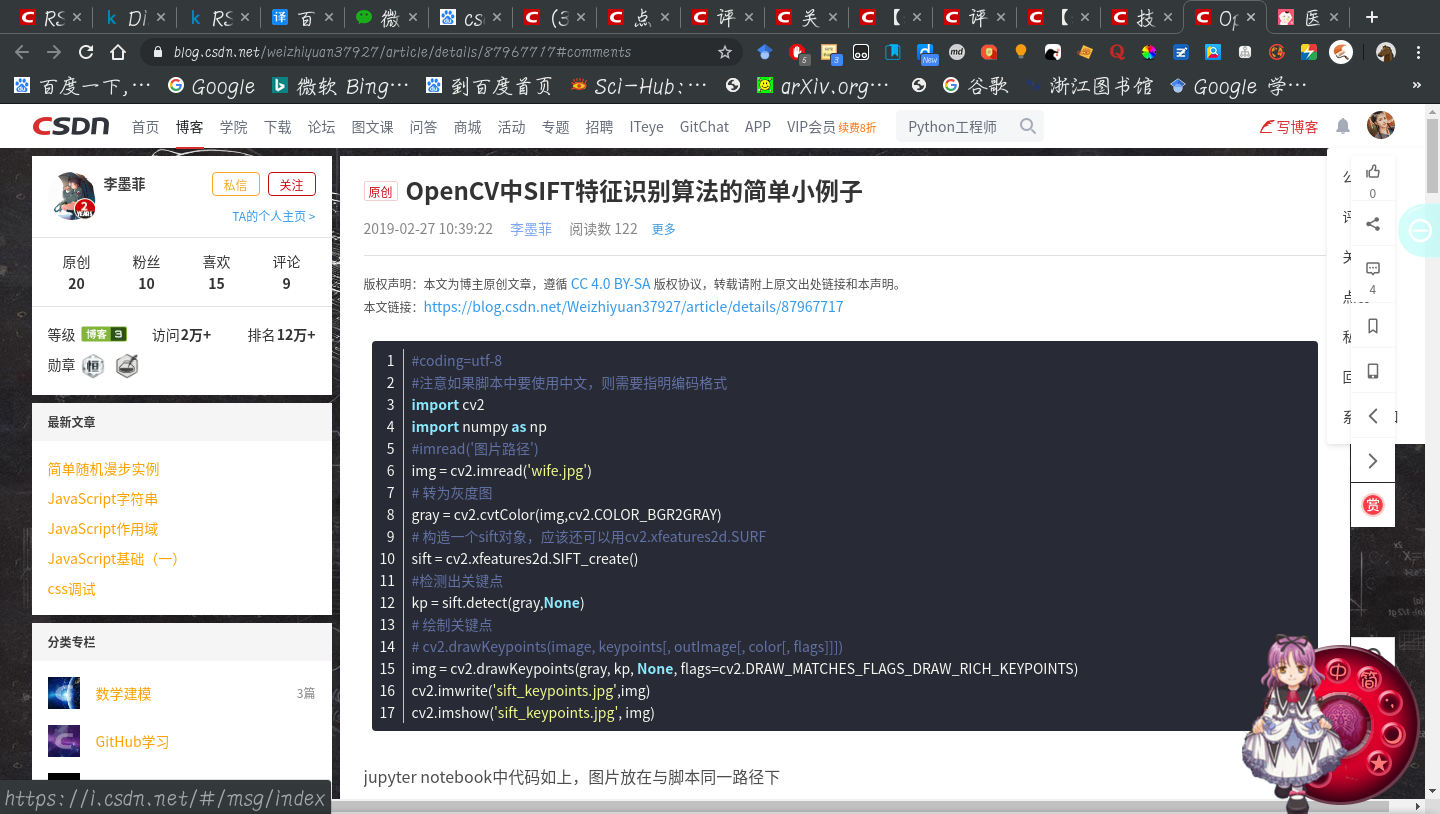Open recent article JavaScript作用域
The width and height of the screenshot is (1440, 814).
coord(103,529)
